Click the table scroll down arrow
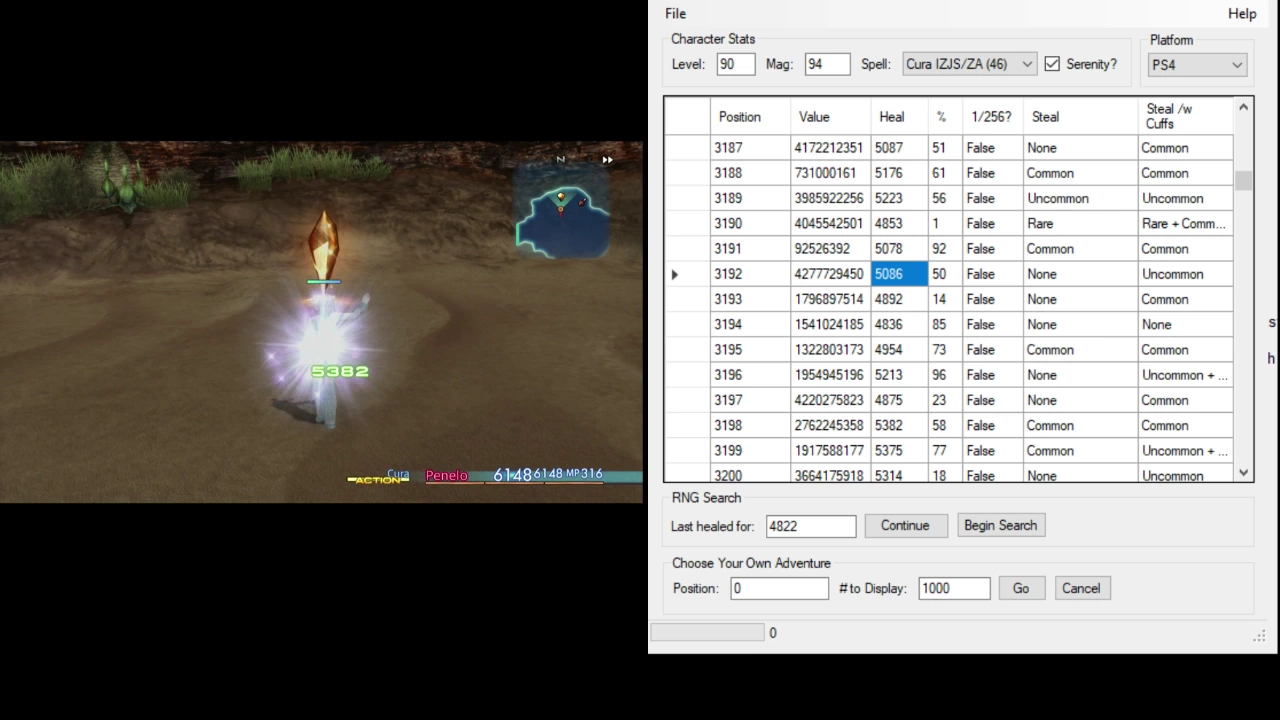The width and height of the screenshot is (1280, 720). [x=1244, y=472]
